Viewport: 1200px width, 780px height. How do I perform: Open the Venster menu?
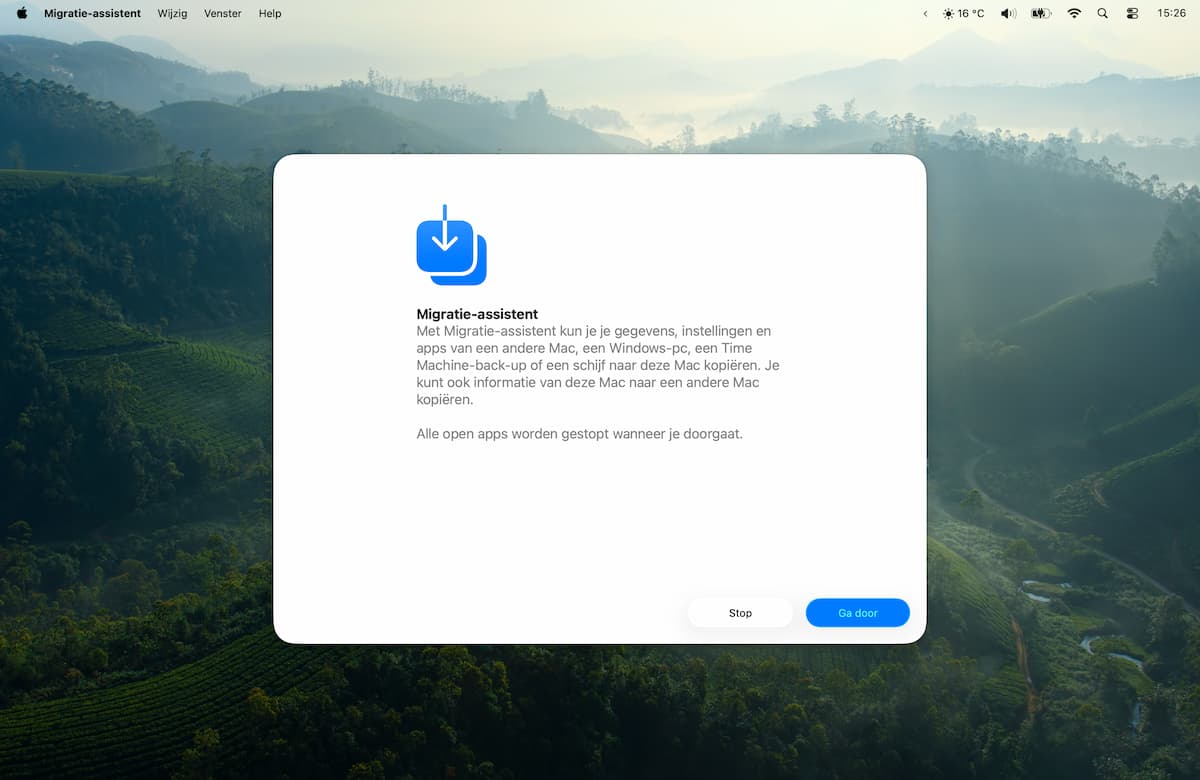[x=222, y=13]
